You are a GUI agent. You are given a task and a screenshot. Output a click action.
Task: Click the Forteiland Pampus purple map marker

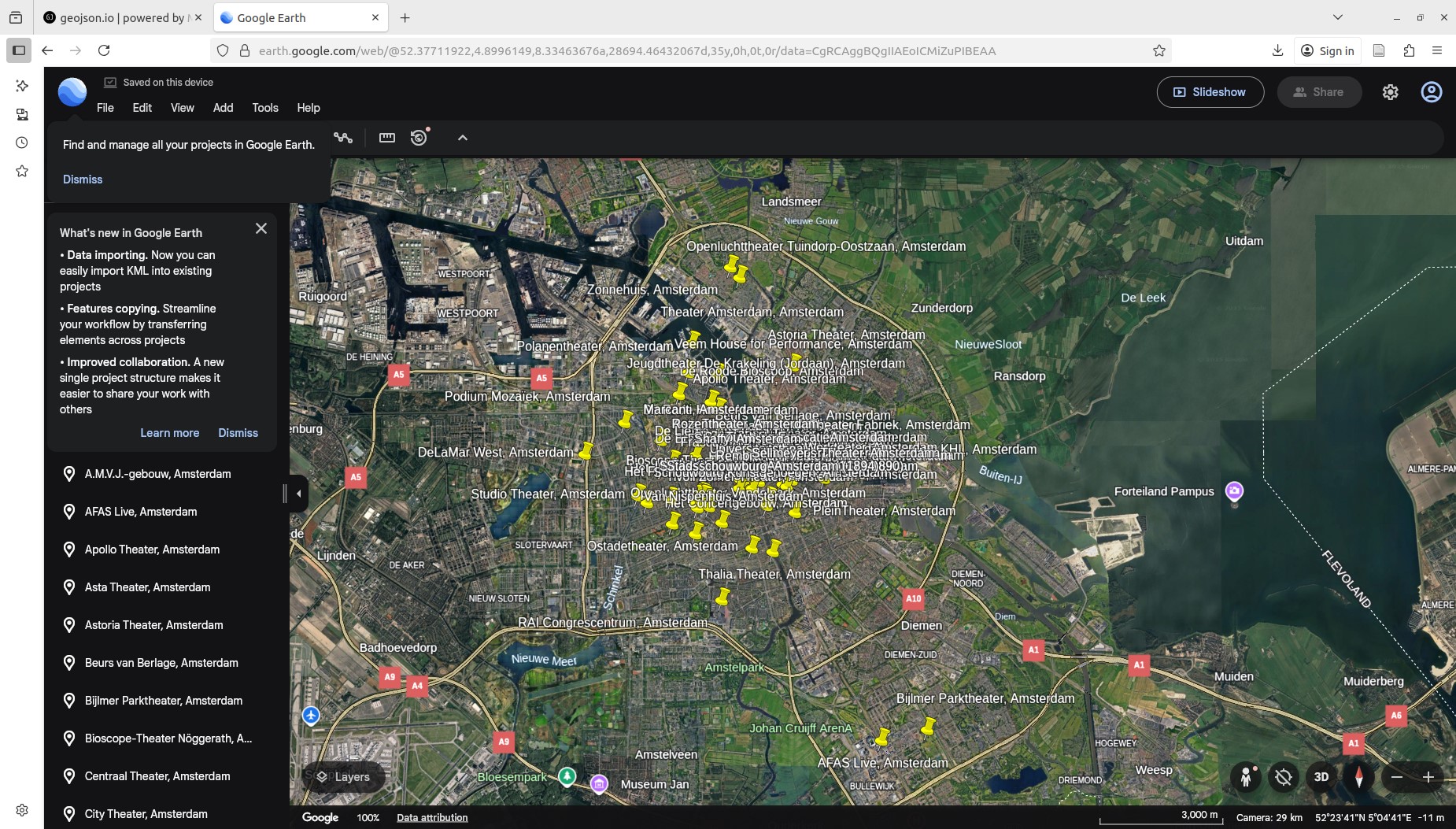click(x=1234, y=492)
